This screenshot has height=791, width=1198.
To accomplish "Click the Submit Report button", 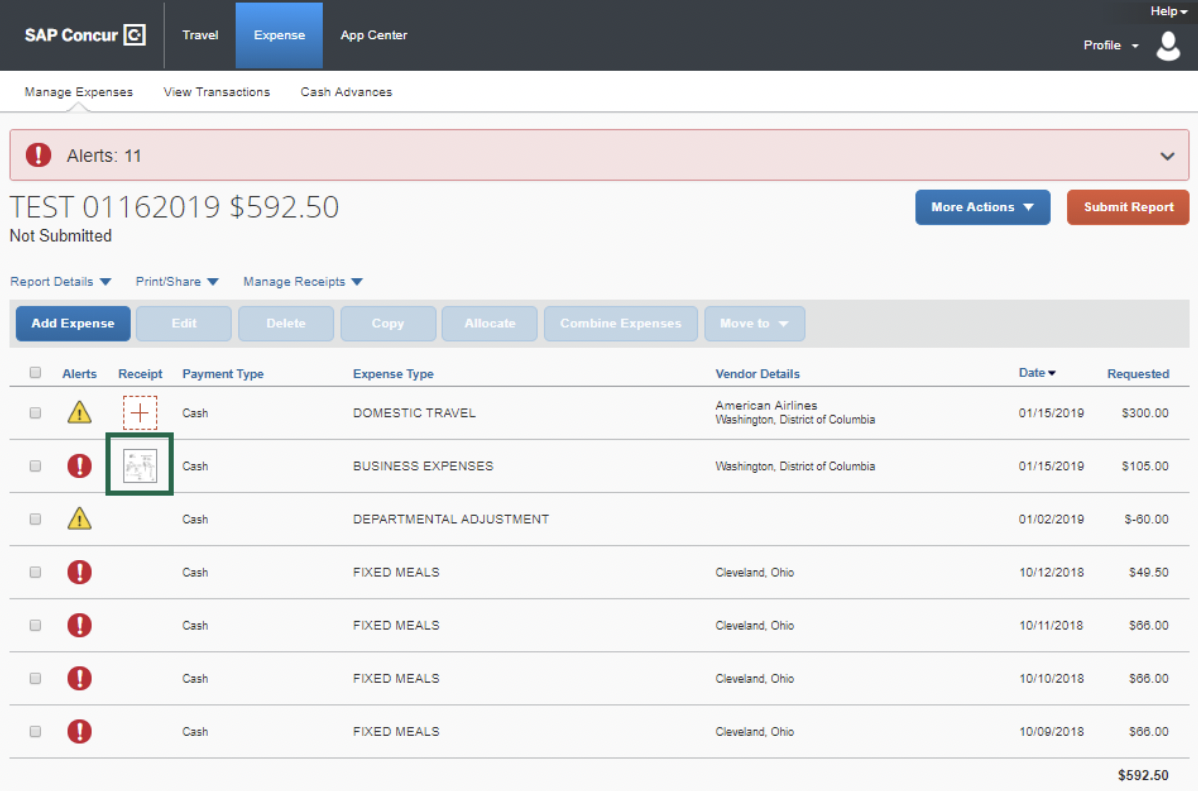I will pos(1128,207).
